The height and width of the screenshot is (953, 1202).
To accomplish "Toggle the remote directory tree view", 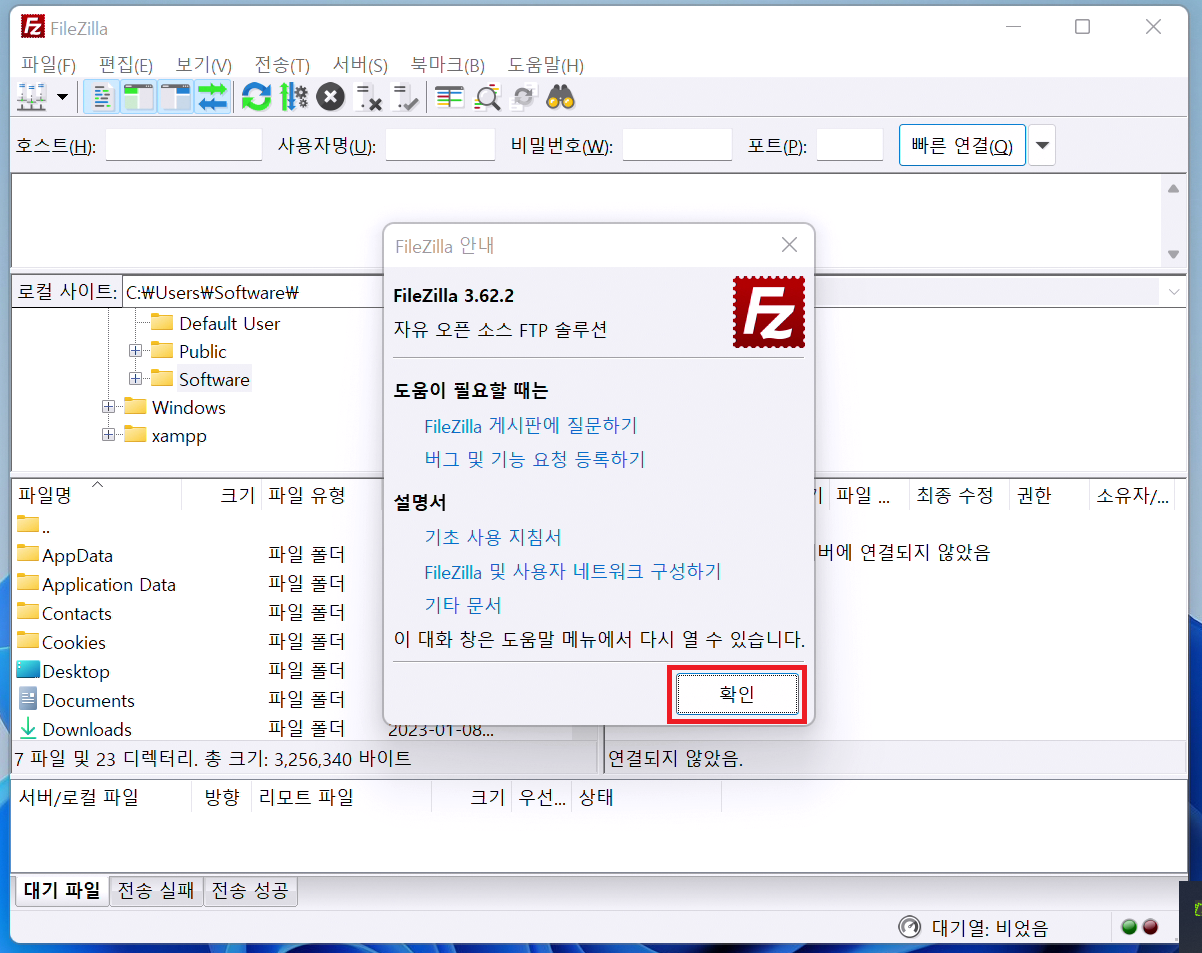I will point(175,97).
